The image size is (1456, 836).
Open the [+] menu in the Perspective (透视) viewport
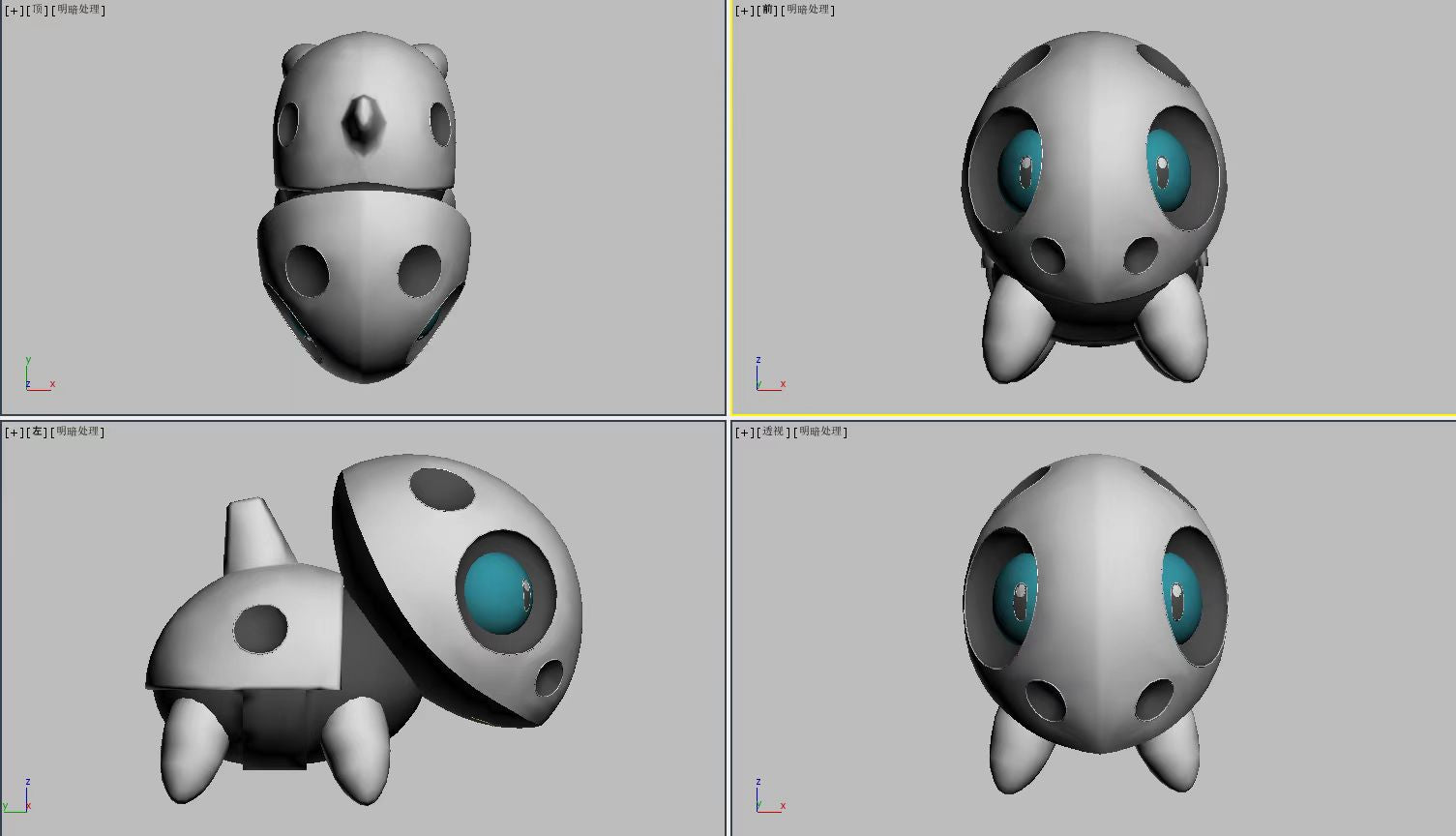click(x=744, y=433)
